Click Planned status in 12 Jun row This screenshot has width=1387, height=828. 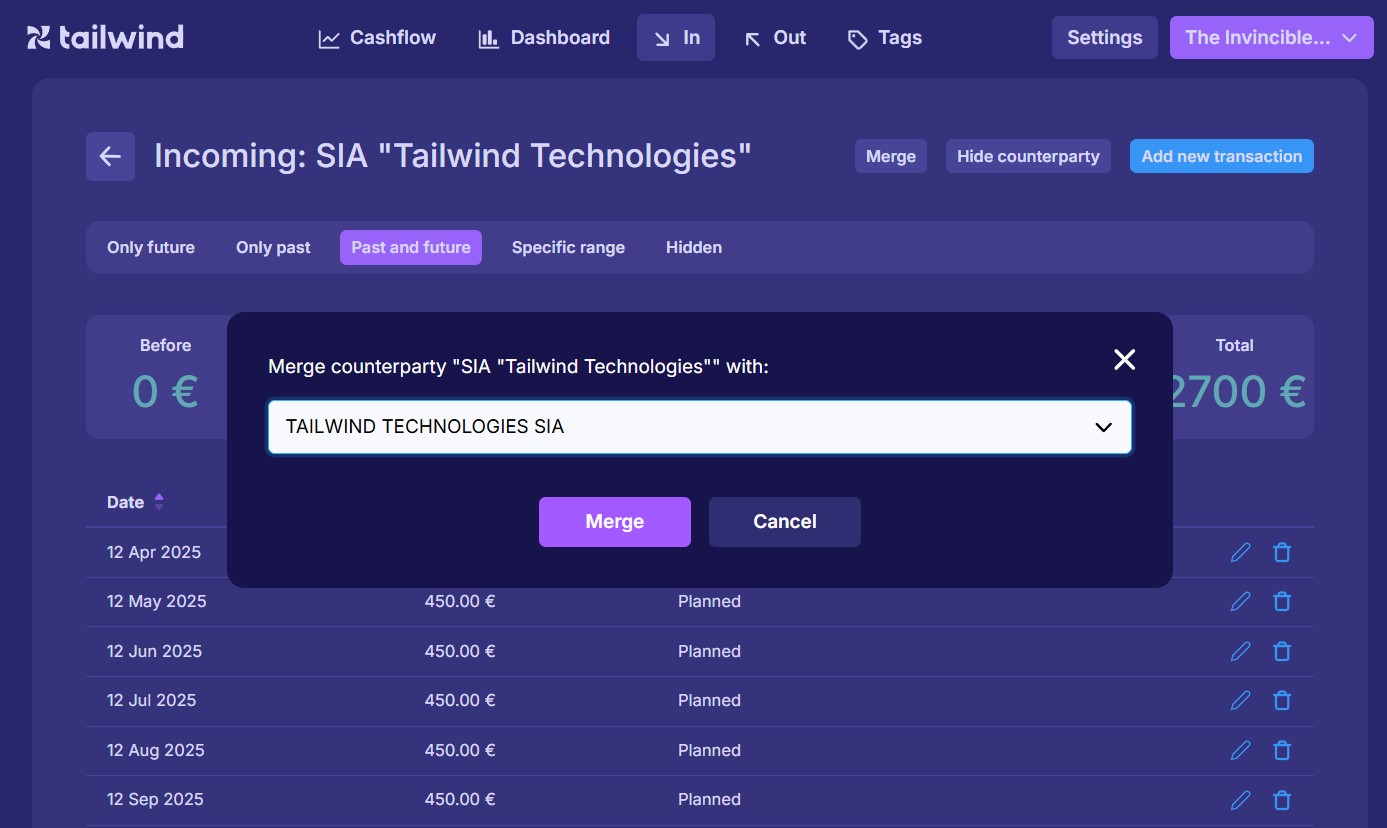[709, 651]
